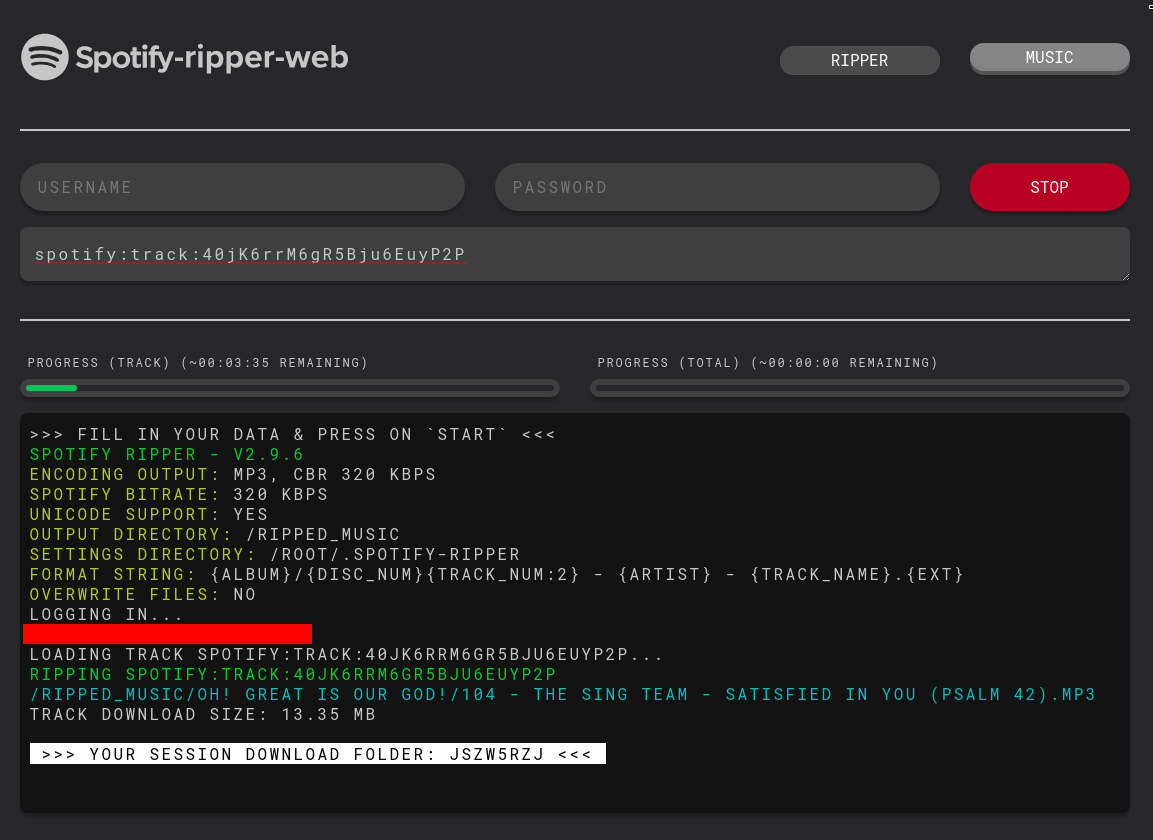Click the red STOP button
Viewport: 1153px width, 840px height.
pos(1049,187)
